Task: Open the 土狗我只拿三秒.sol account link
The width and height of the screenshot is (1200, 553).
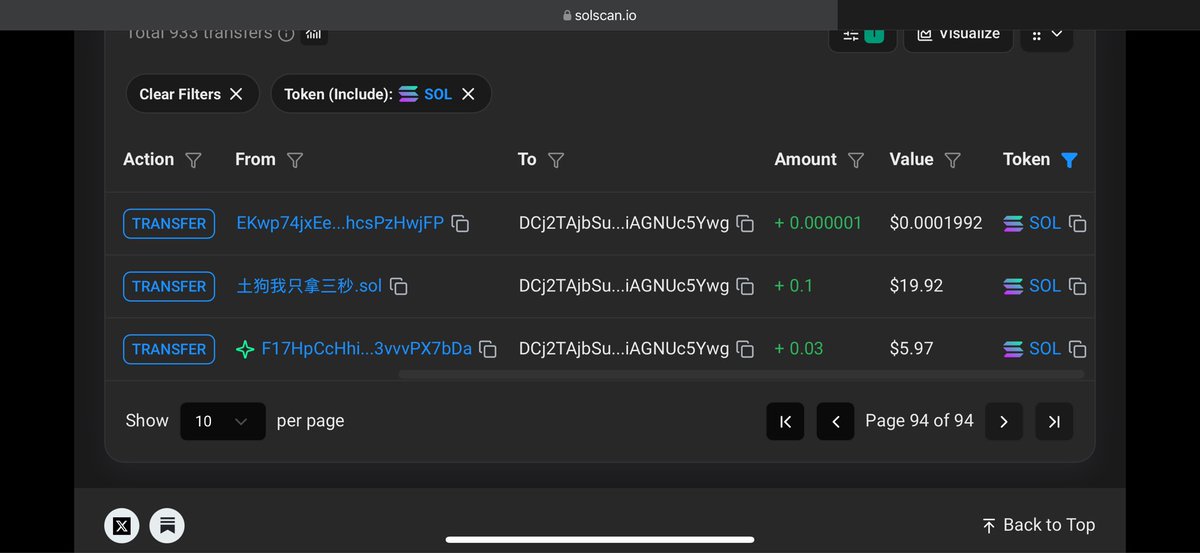Action: [309, 286]
